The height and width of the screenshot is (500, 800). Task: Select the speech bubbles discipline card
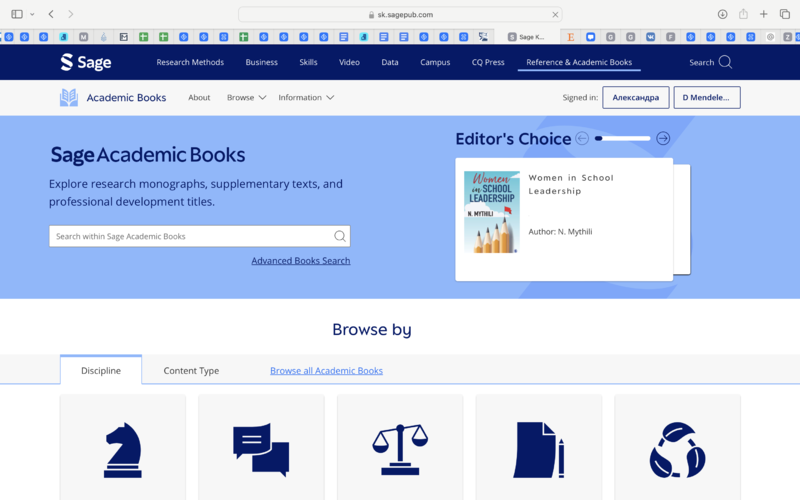coord(261,447)
